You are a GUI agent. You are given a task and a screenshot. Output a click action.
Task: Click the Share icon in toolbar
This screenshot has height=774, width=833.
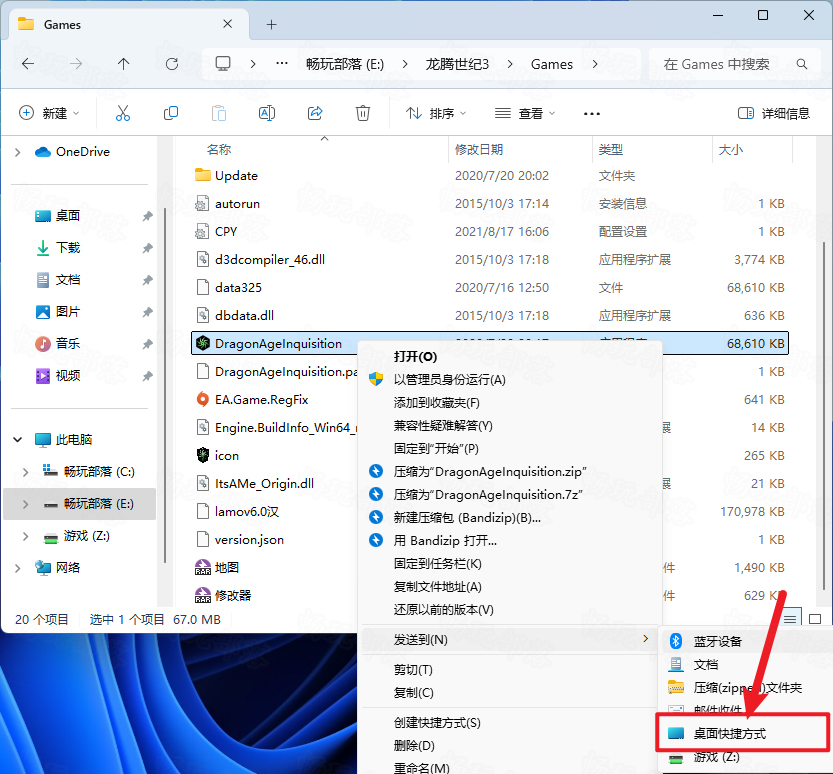pos(315,113)
